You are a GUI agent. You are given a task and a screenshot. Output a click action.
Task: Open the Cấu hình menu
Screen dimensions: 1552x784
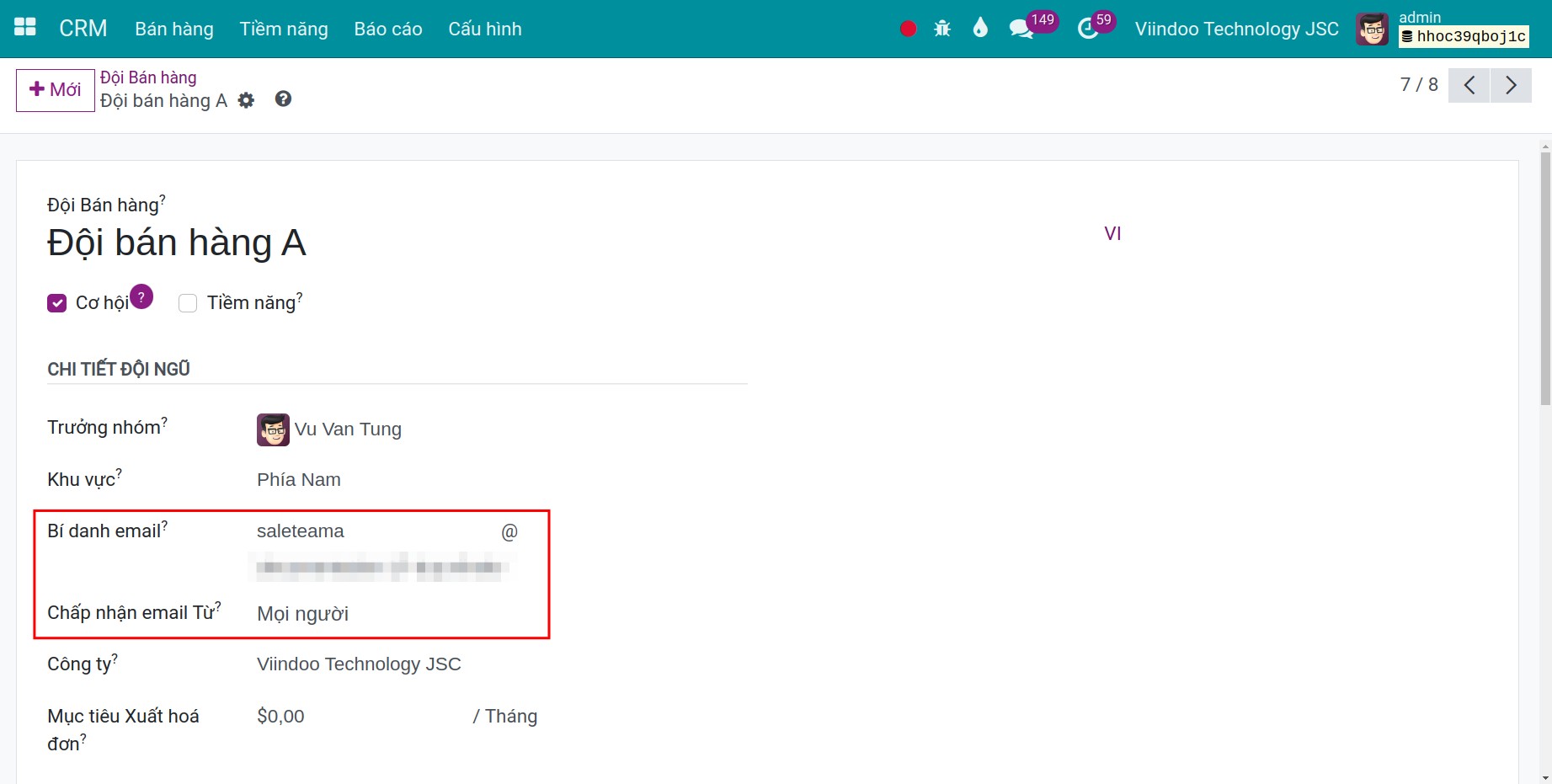tap(485, 29)
